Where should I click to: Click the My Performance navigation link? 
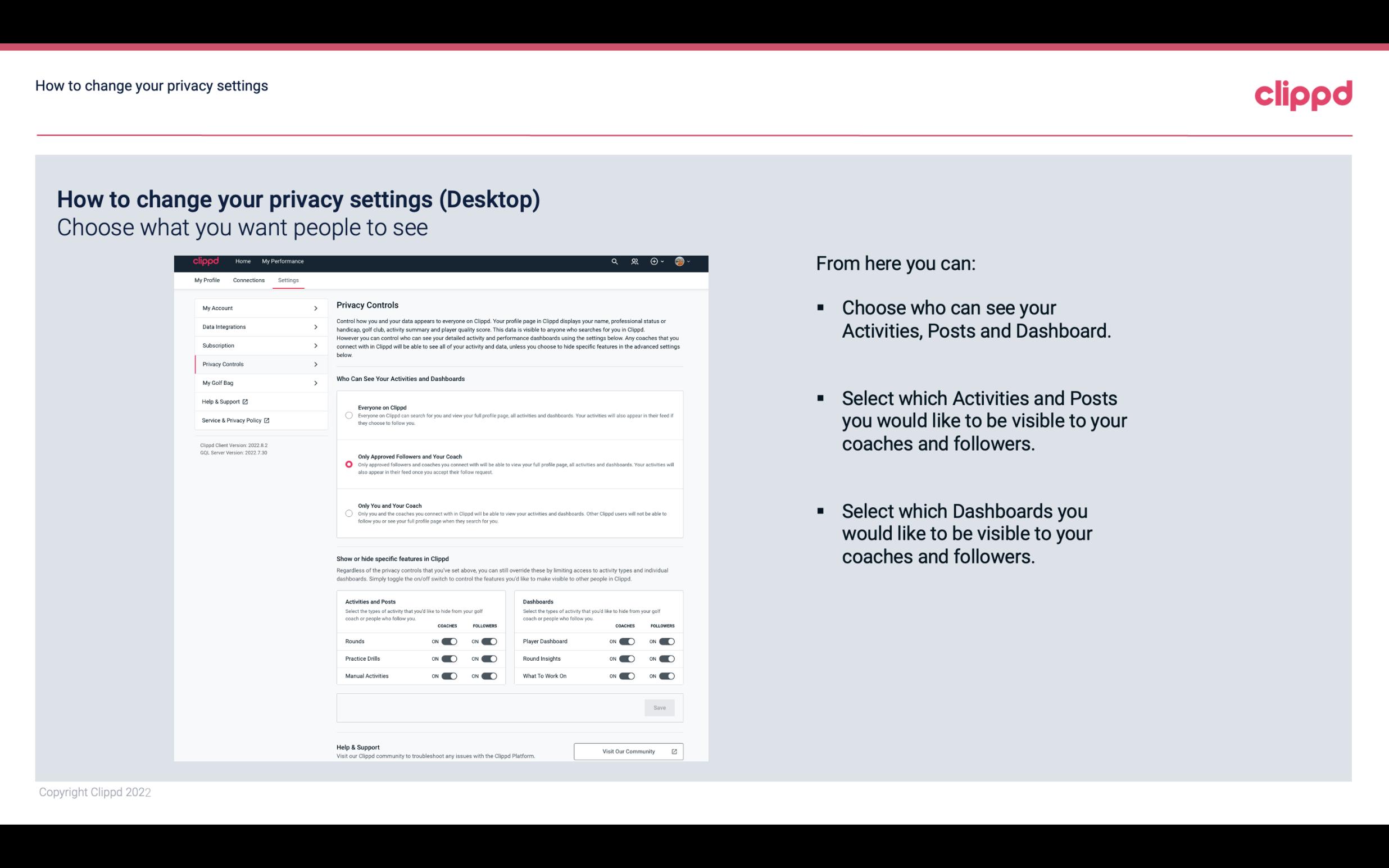283,261
